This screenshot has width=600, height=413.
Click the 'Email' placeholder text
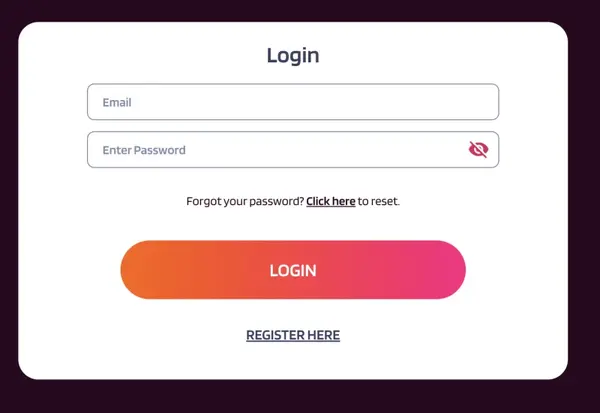coord(117,103)
